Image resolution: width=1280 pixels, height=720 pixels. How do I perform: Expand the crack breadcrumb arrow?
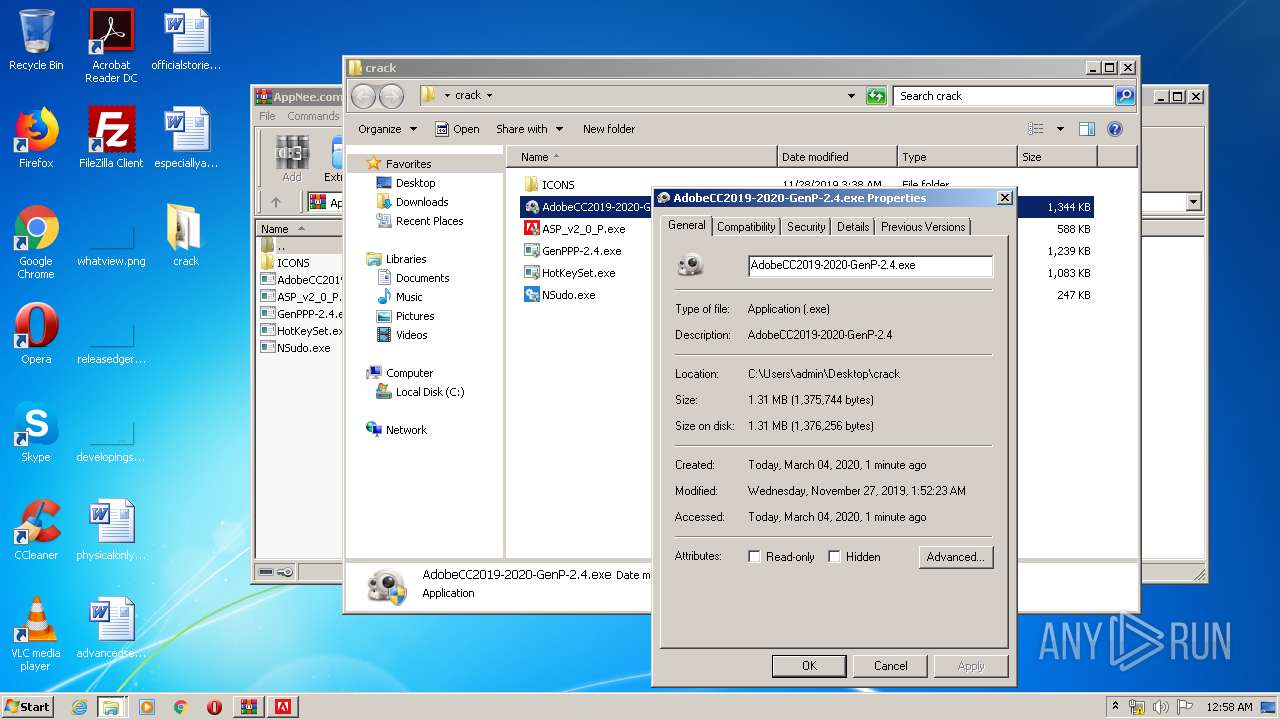coord(489,96)
